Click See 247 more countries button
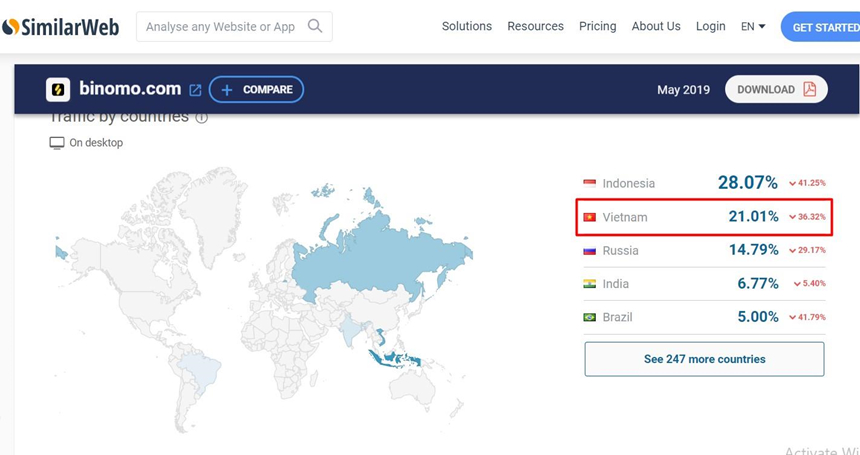860x455 pixels. pos(704,359)
